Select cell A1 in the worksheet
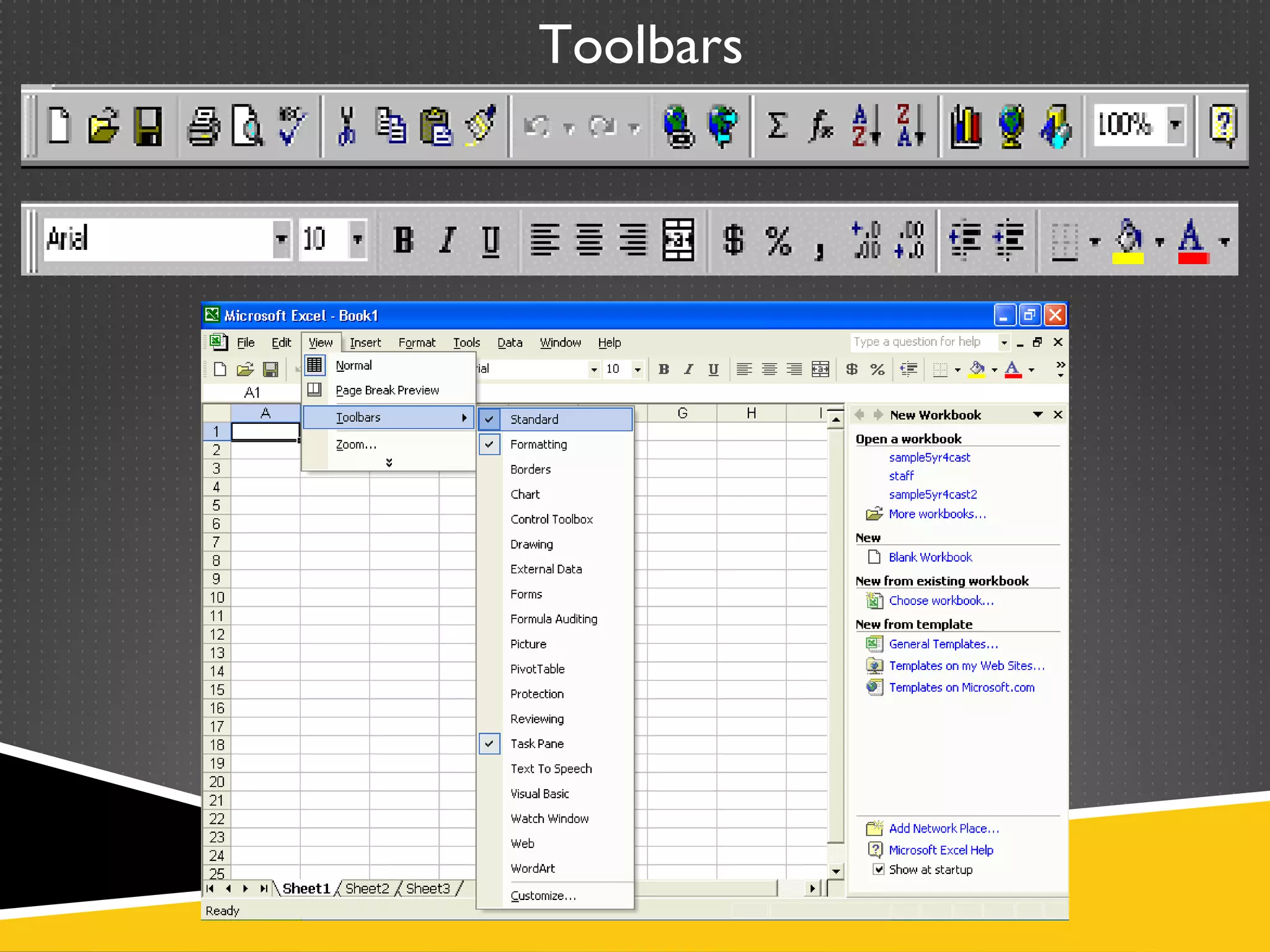This screenshot has height=952, width=1270. point(265,431)
